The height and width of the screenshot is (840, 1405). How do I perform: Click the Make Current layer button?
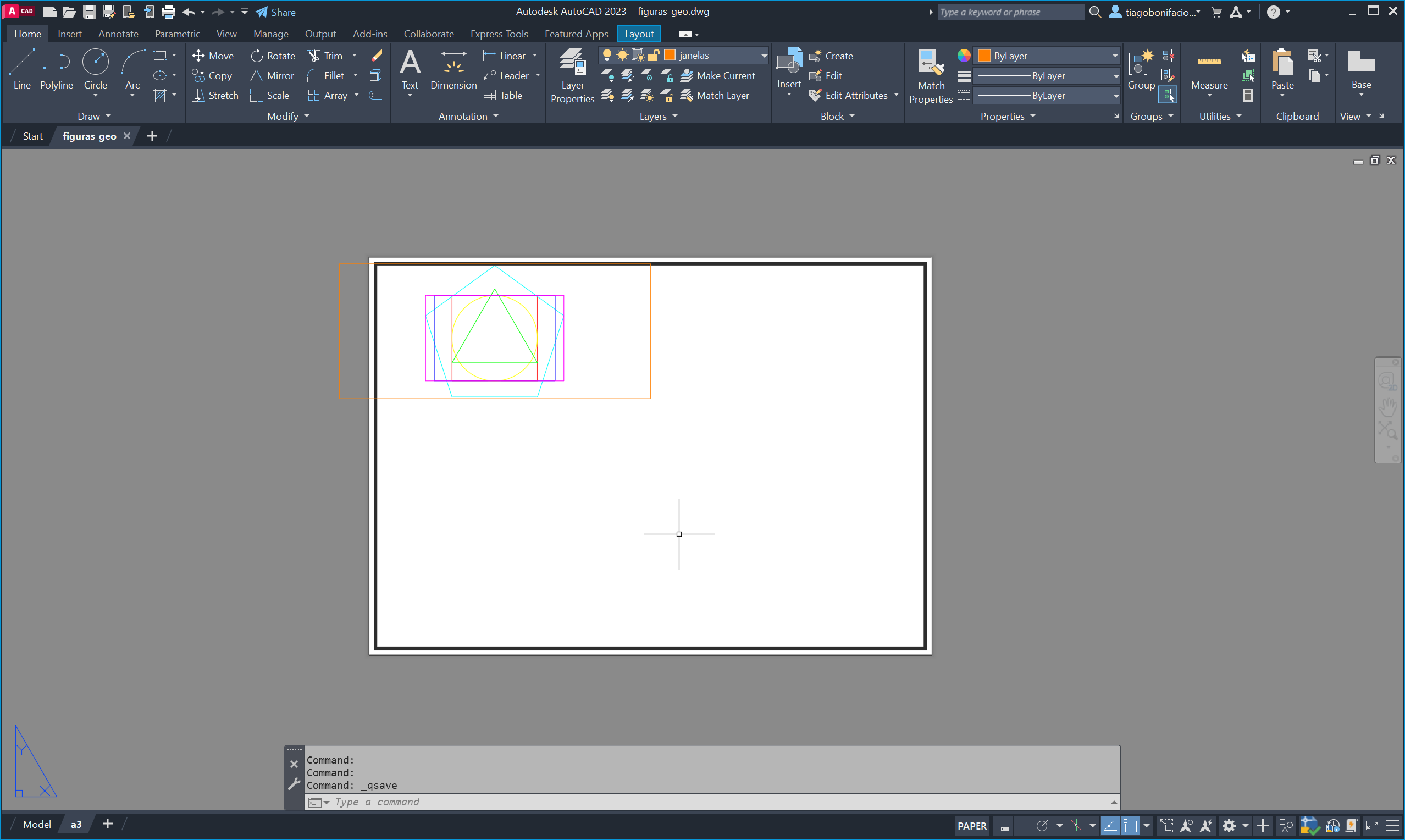point(717,75)
